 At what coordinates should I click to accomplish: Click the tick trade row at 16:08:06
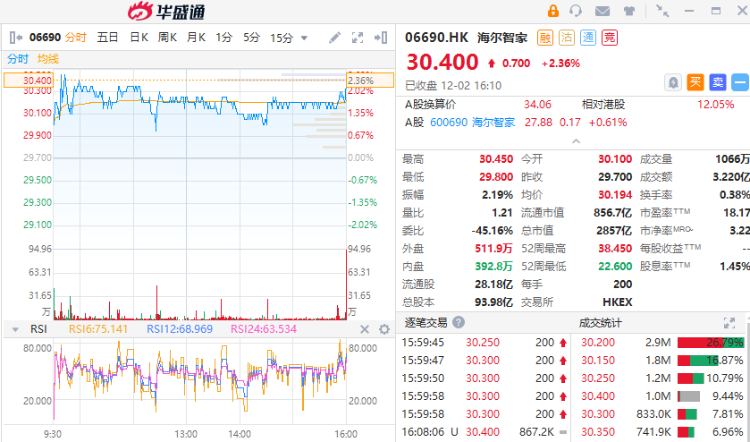click(485, 432)
